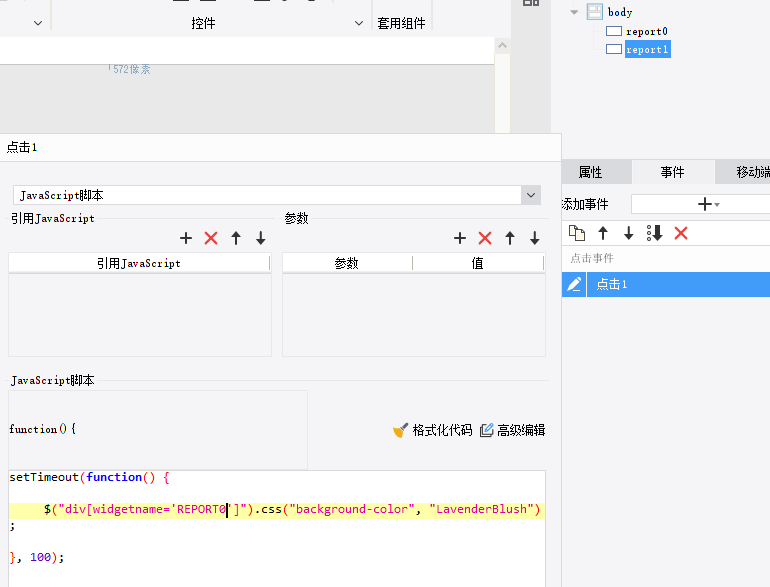Add a new referenced JavaScript entry

[186, 238]
